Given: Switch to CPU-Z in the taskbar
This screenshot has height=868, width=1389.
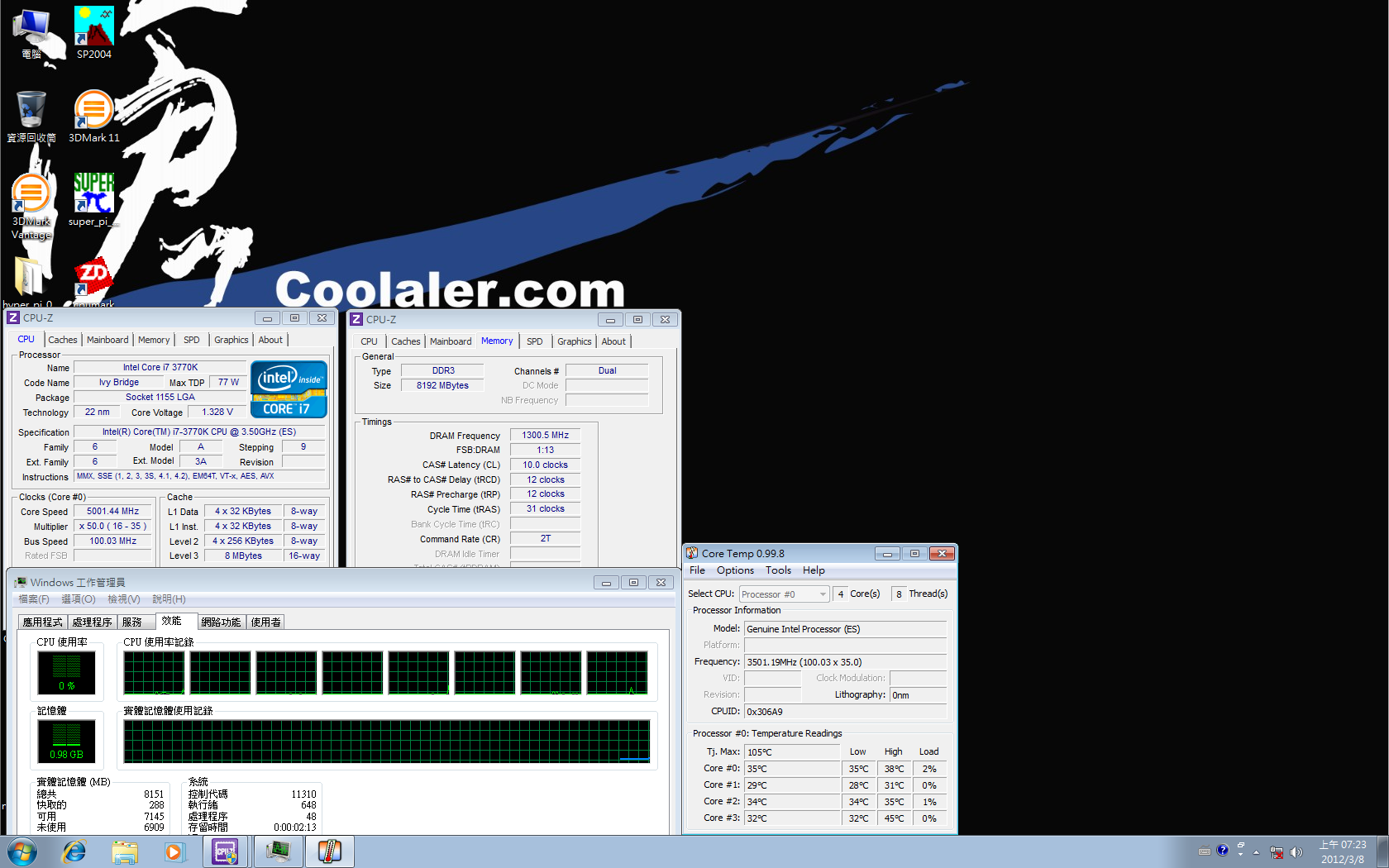Looking at the screenshot, I should click(226, 851).
